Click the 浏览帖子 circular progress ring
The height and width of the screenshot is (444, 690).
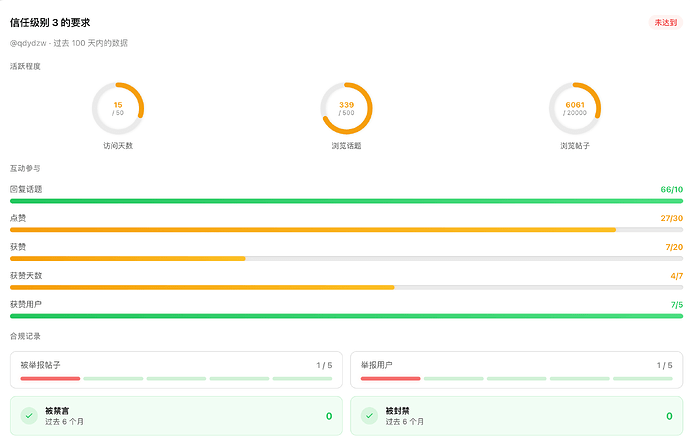575,108
